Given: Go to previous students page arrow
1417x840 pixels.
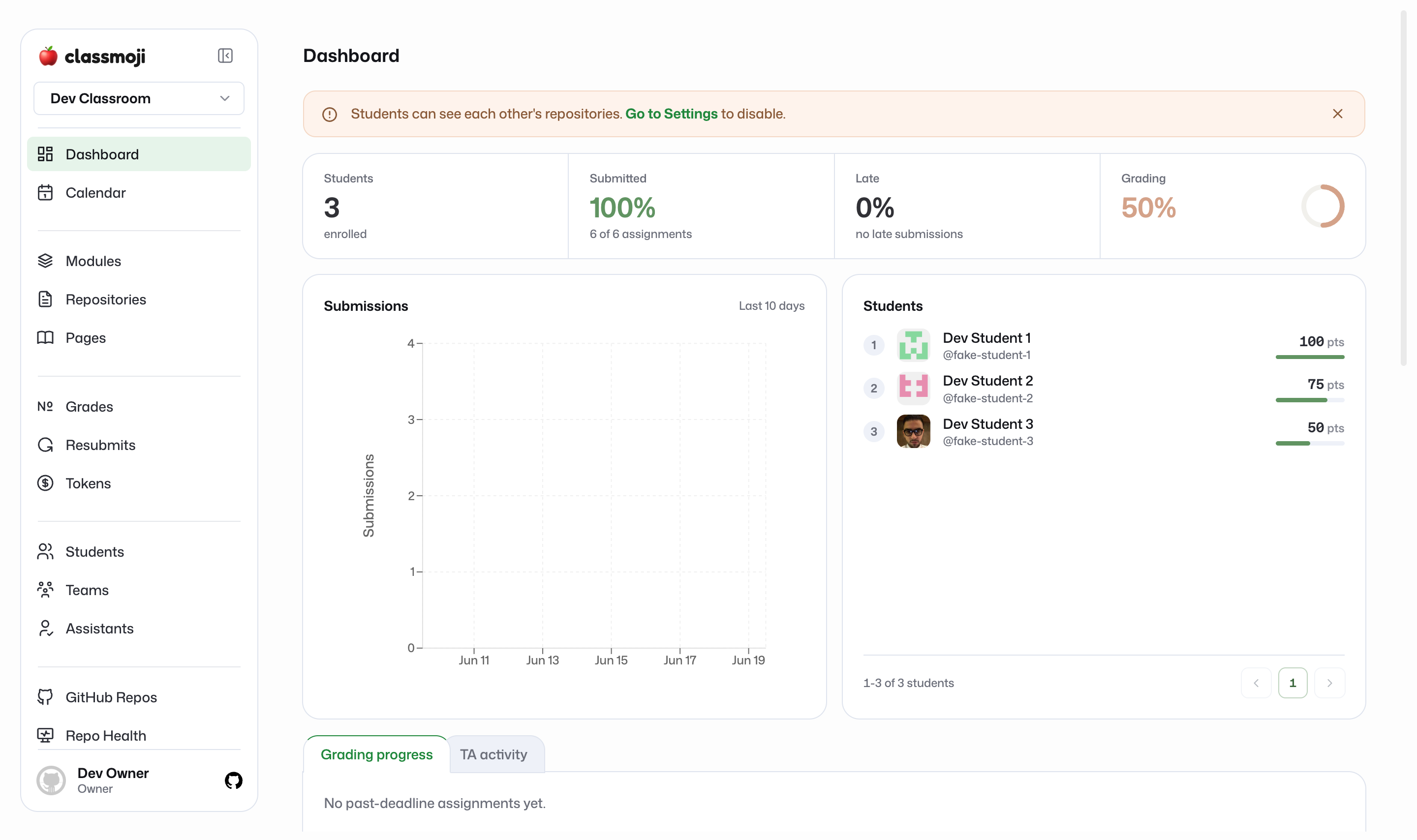Looking at the screenshot, I should tap(1256, 683).
